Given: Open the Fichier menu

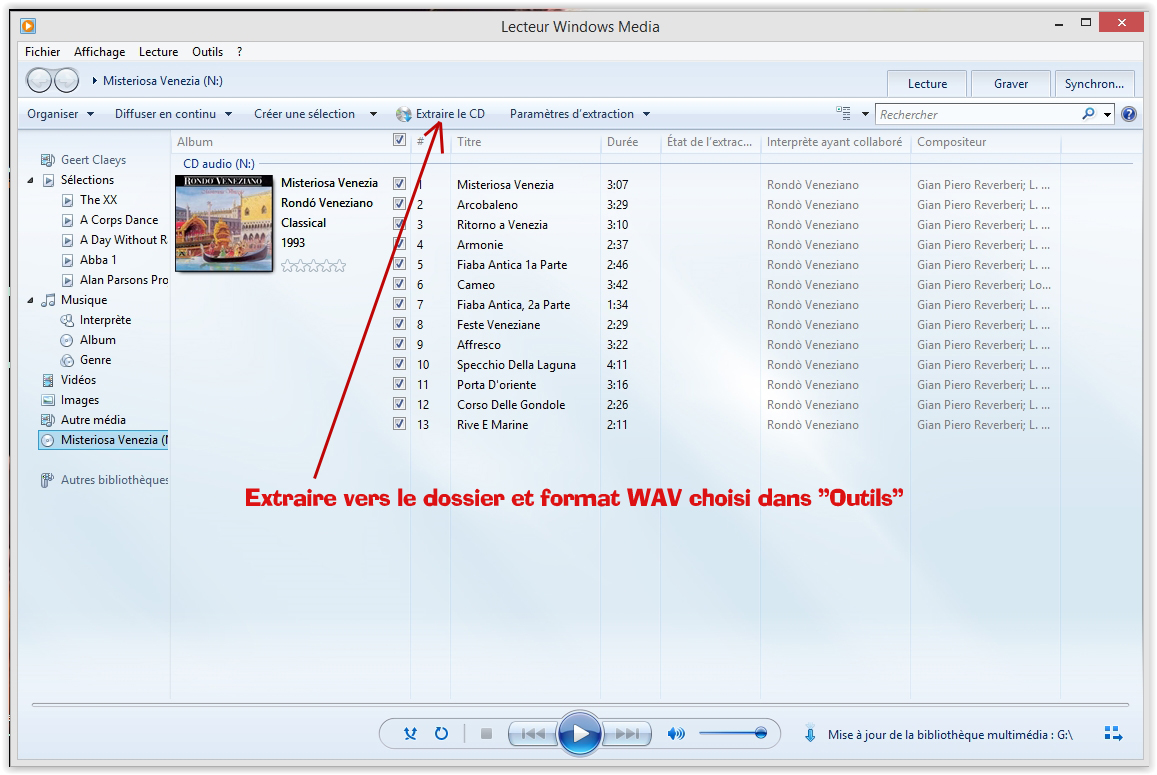Looking at the screenshot, I should tap(42, 52).
